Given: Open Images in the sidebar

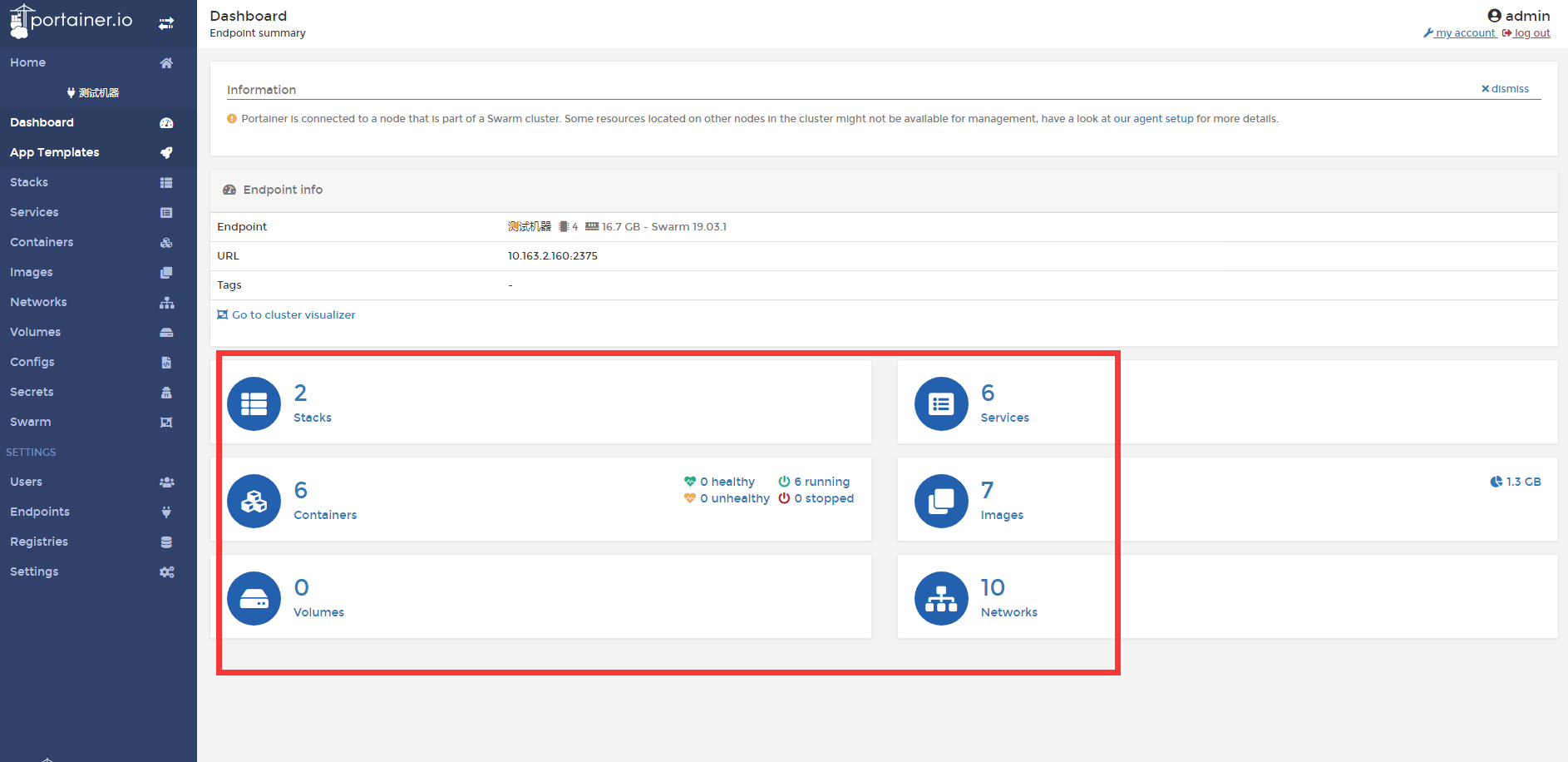Looking at the screenshot, I should tap(98, 272).
